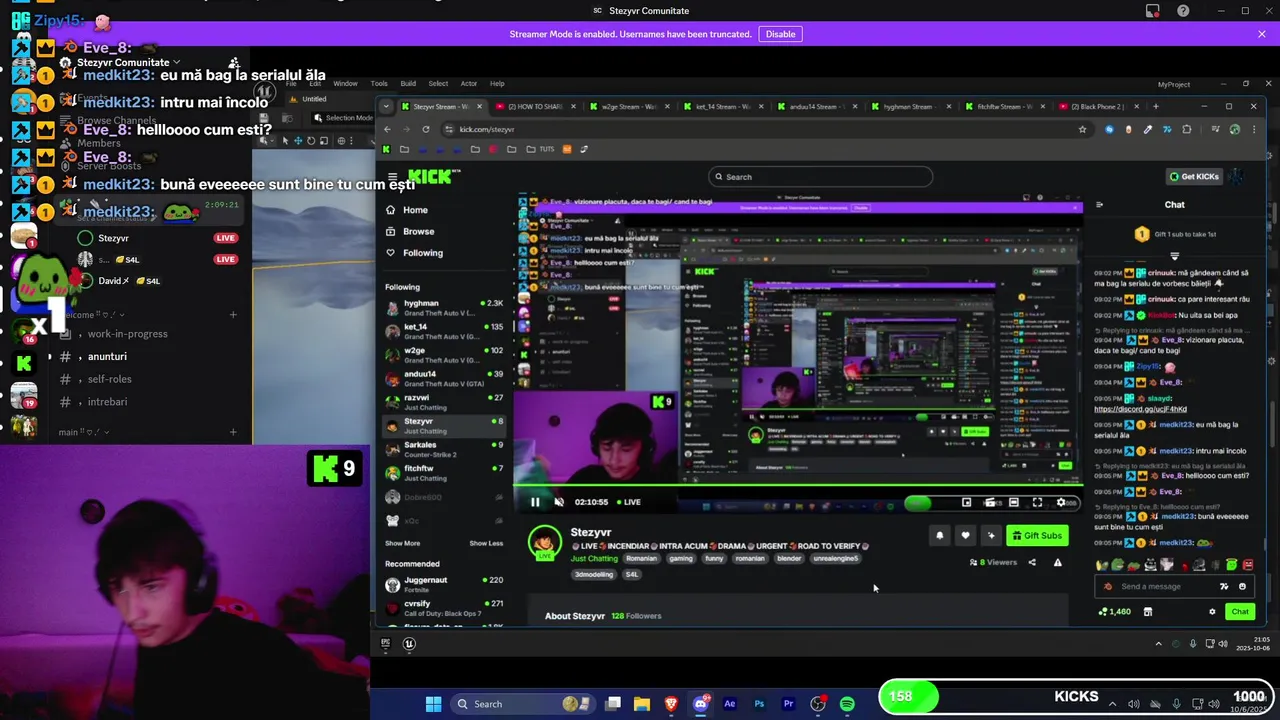Follow Stezyvr with the heart button

(x=965, y=536)
